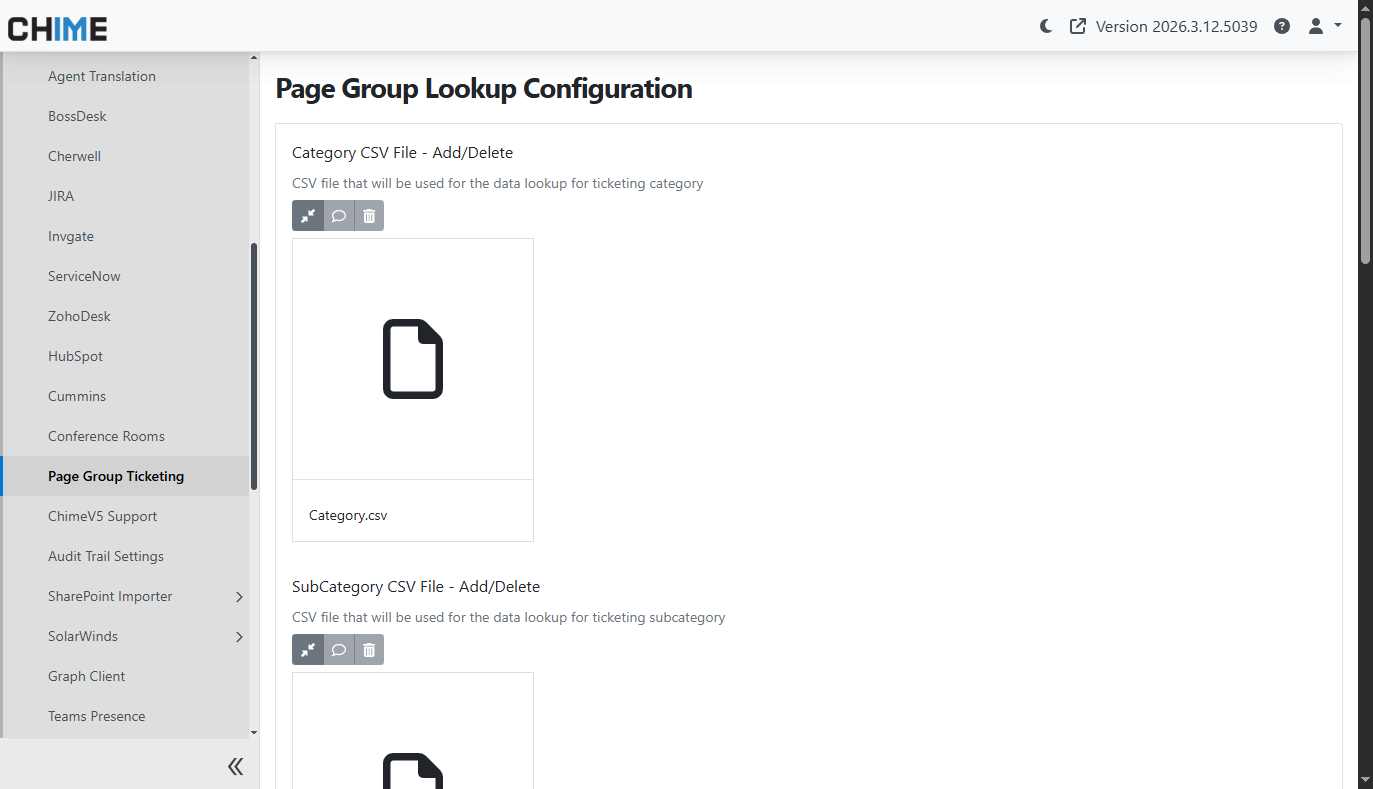This screenshot has width=1373, height=789.
Task: Go to Teams Presence settings
Action: click(97, 716)
